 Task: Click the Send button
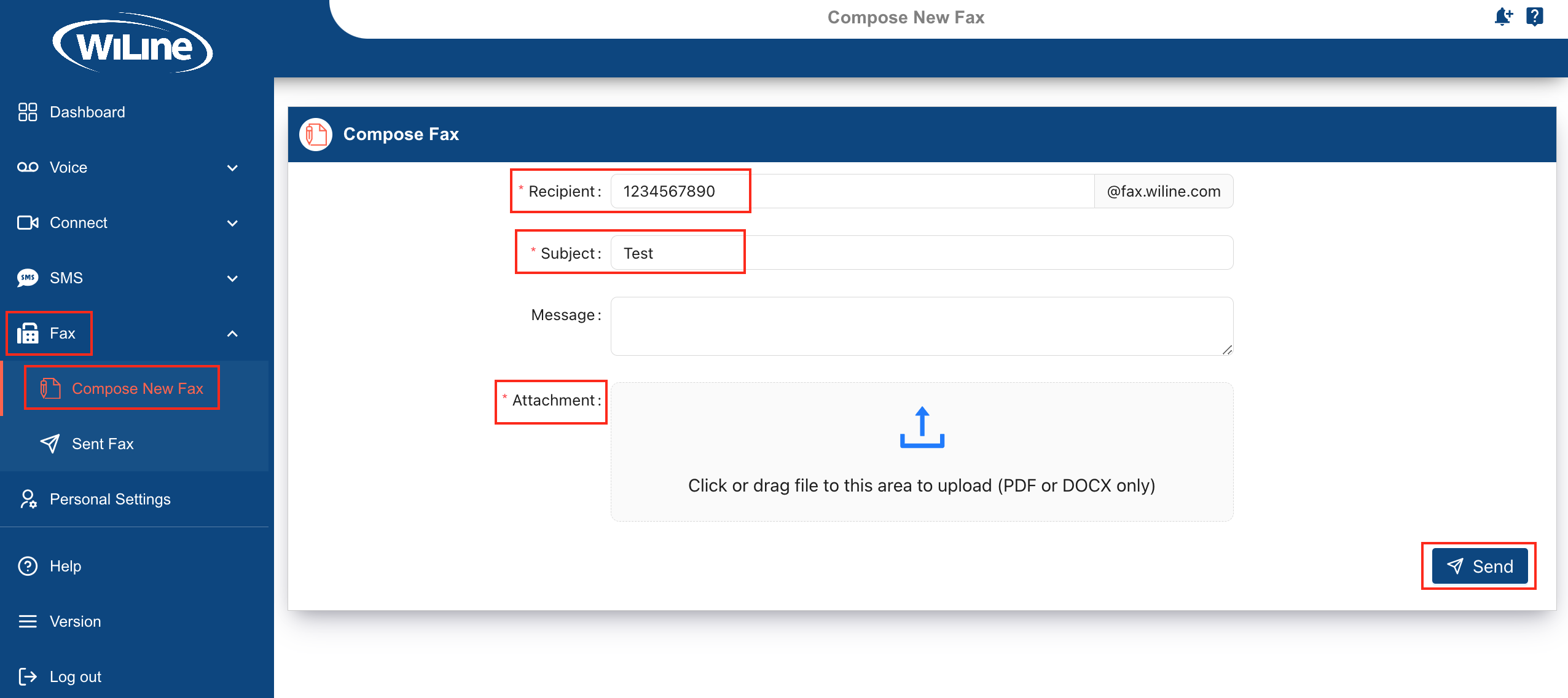click(x=1480, y=566)
